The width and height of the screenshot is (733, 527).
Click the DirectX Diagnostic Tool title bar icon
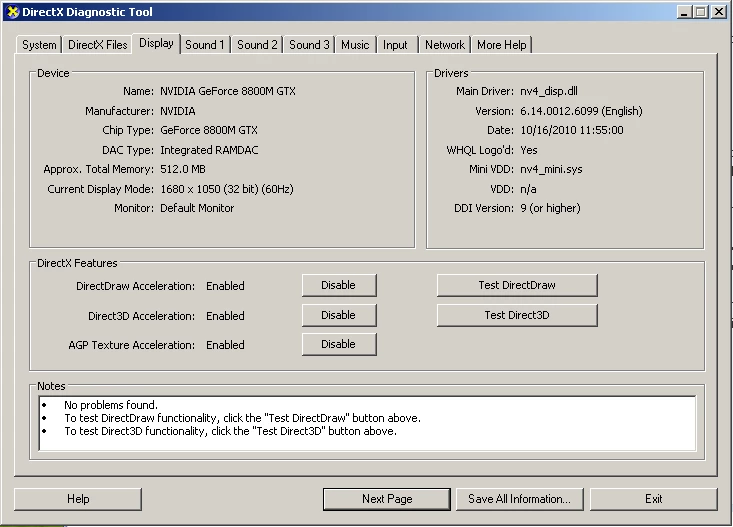[13, 12]
